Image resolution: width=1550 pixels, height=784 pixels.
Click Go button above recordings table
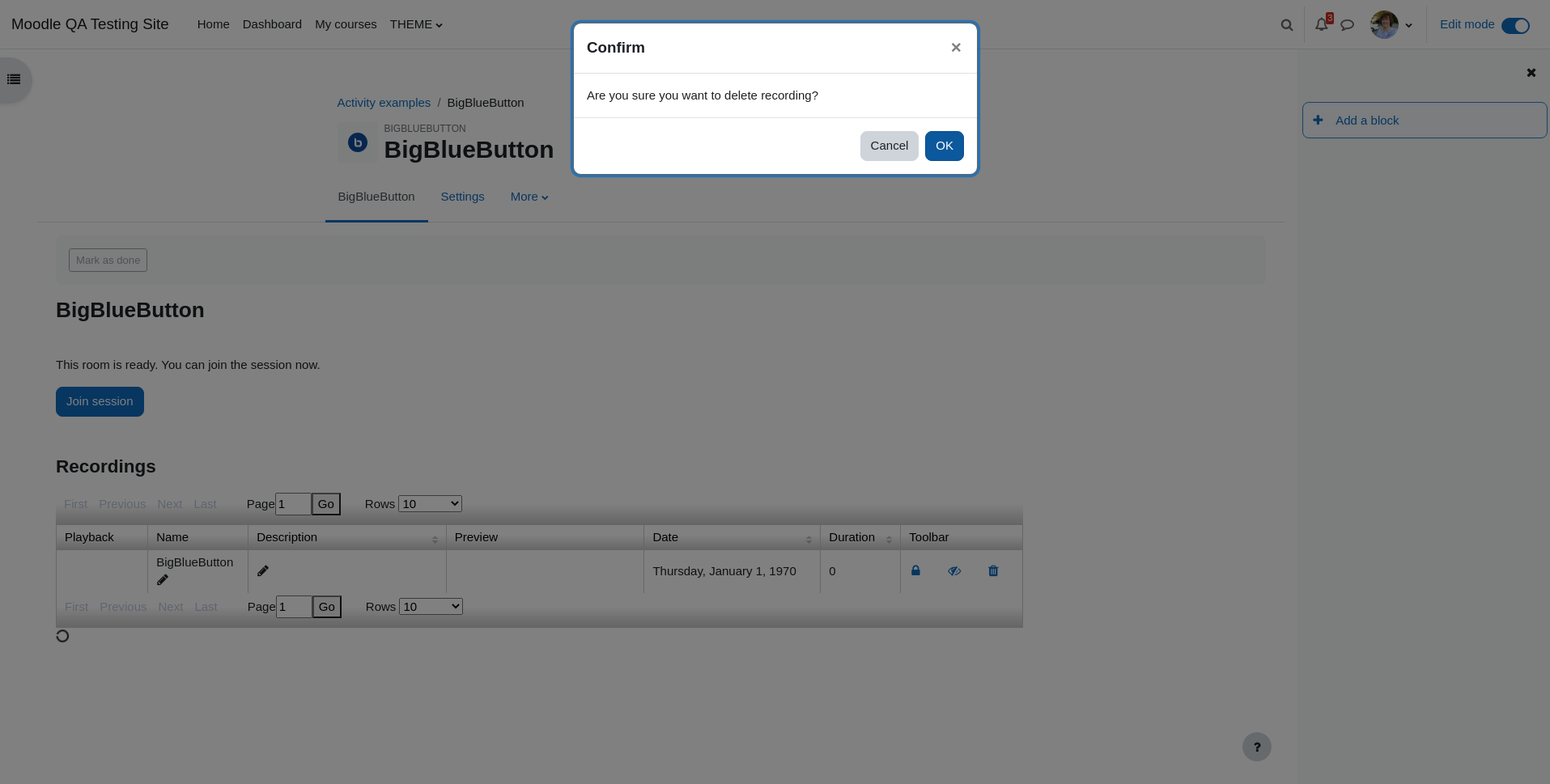tap(326, 504)
